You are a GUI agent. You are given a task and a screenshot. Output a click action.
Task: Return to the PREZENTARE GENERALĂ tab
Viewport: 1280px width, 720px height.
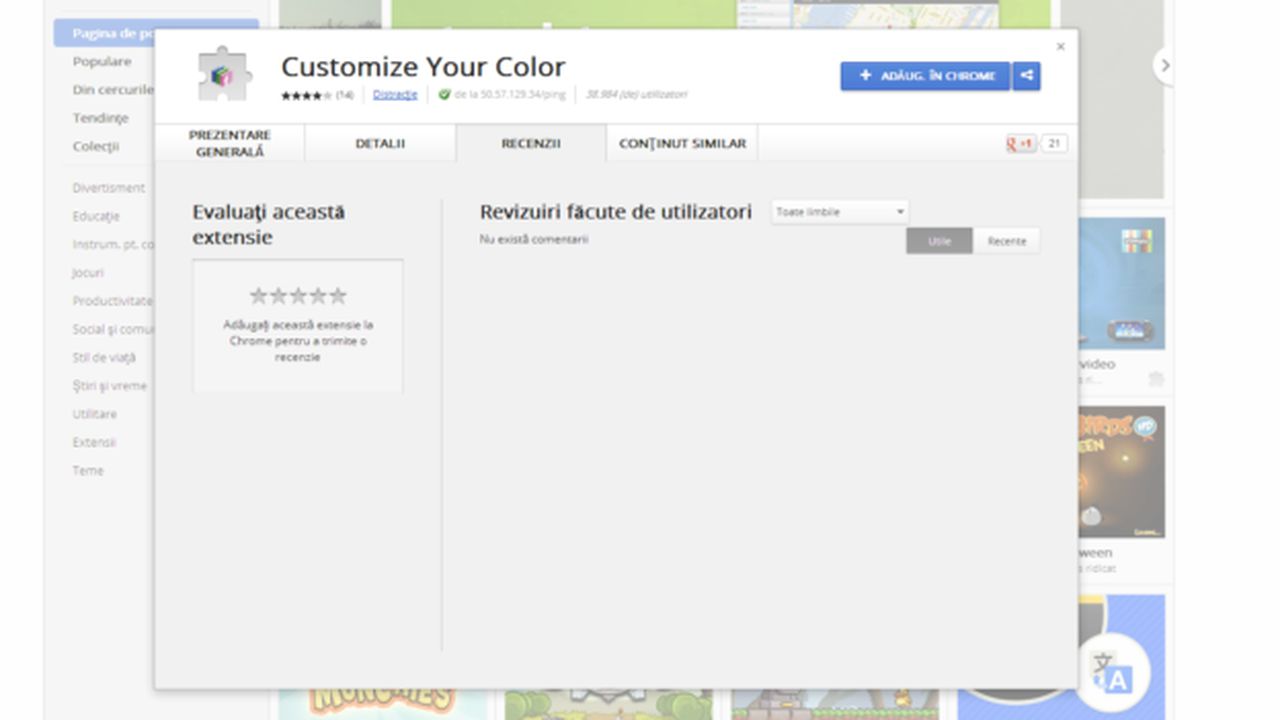[232, 142]
